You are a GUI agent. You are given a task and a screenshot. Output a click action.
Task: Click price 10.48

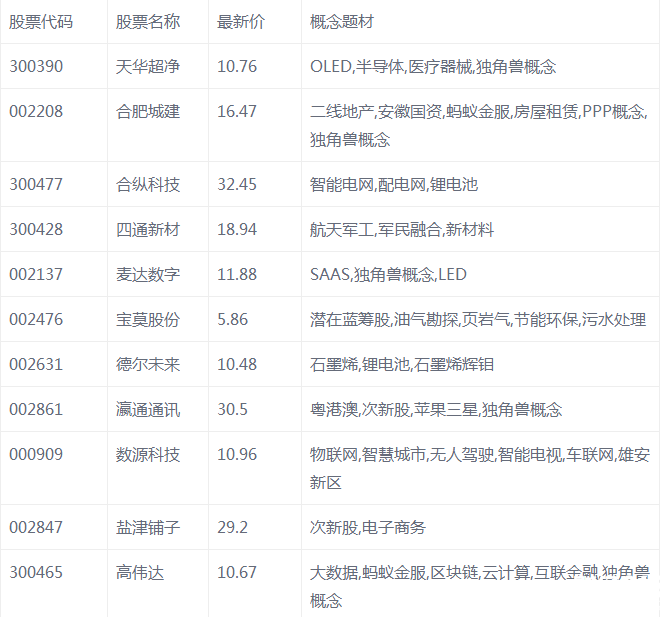point(237,365)
